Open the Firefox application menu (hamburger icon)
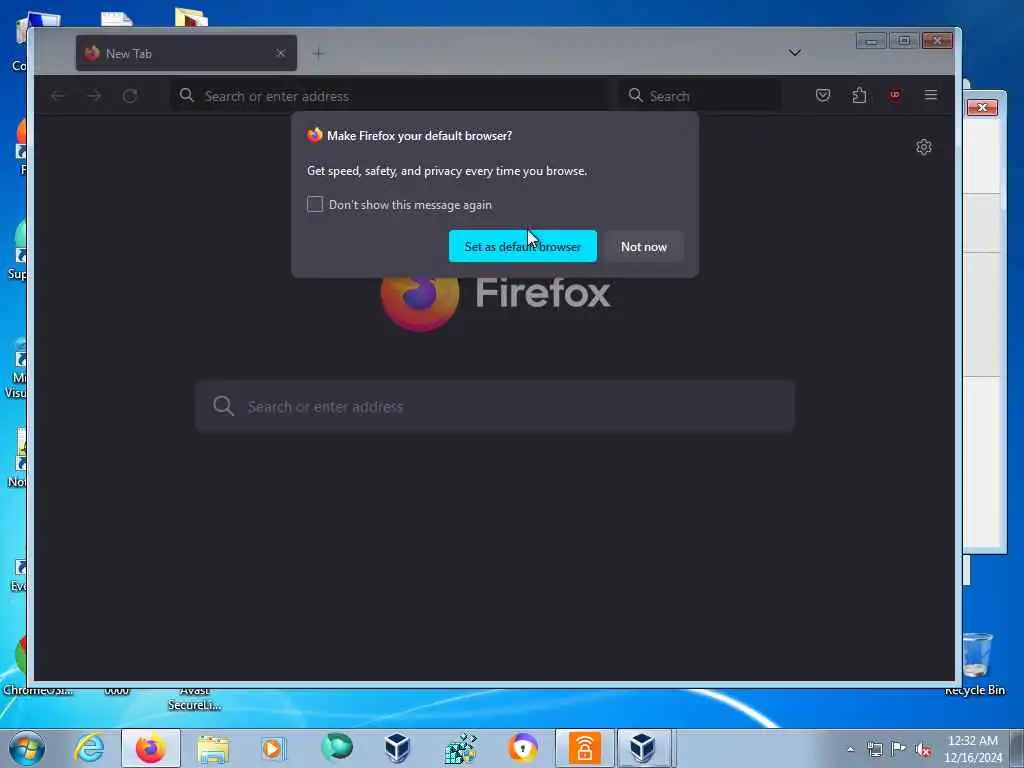1024x768 pixels. (931, 95)
